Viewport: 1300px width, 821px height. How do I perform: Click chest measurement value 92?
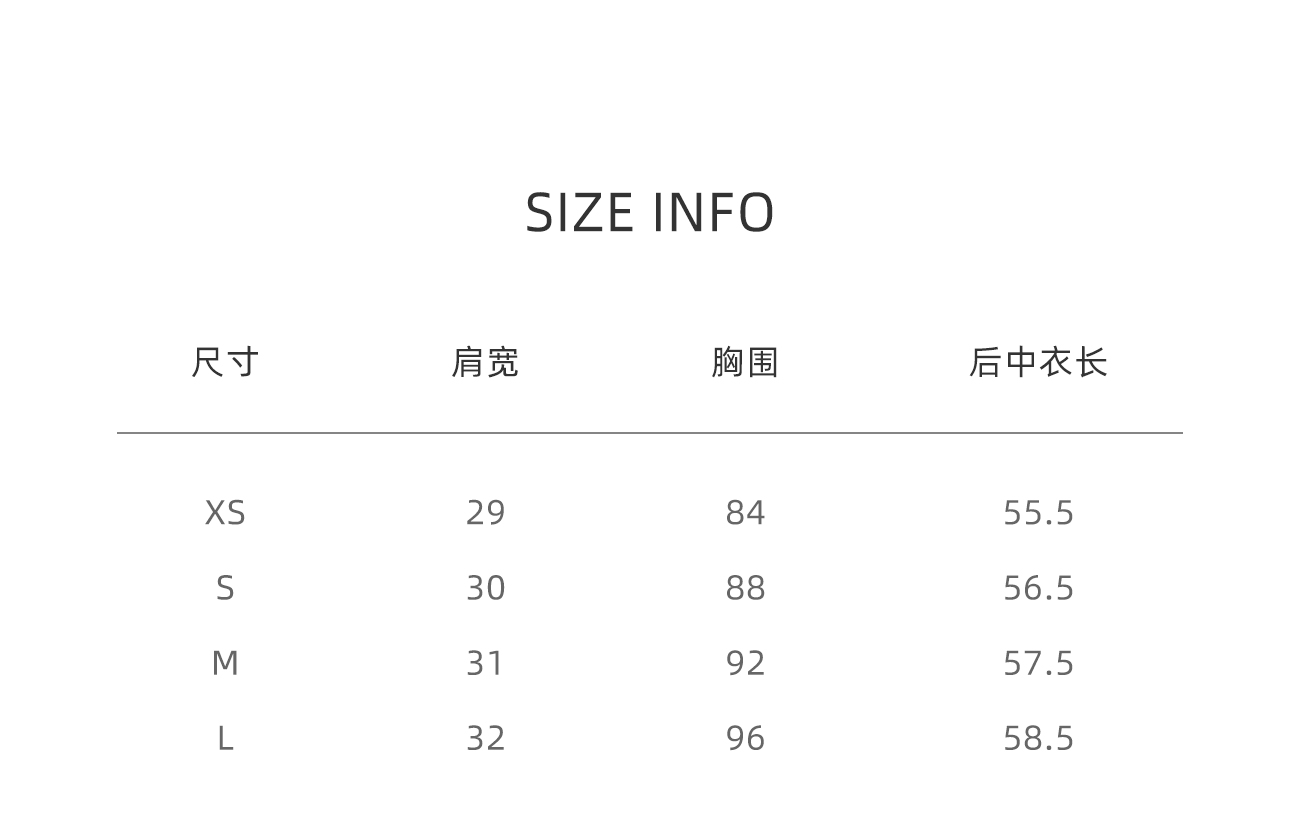(x=745, y=663)
